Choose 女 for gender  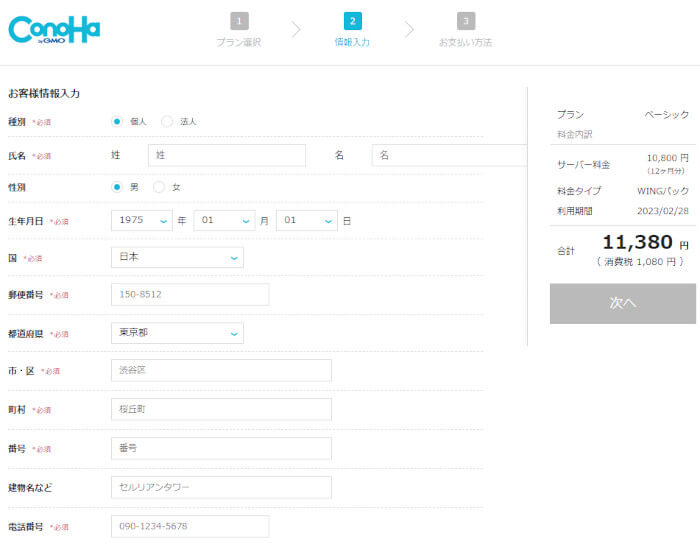point(159,187)
